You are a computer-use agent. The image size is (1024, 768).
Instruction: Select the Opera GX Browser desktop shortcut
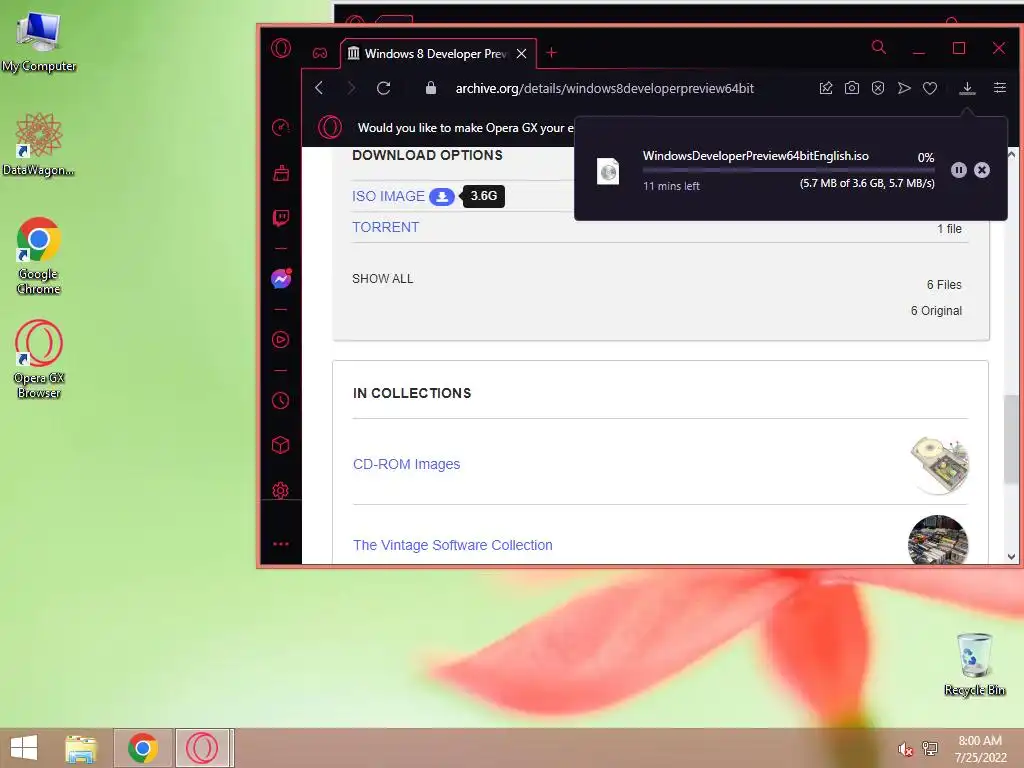39,359
